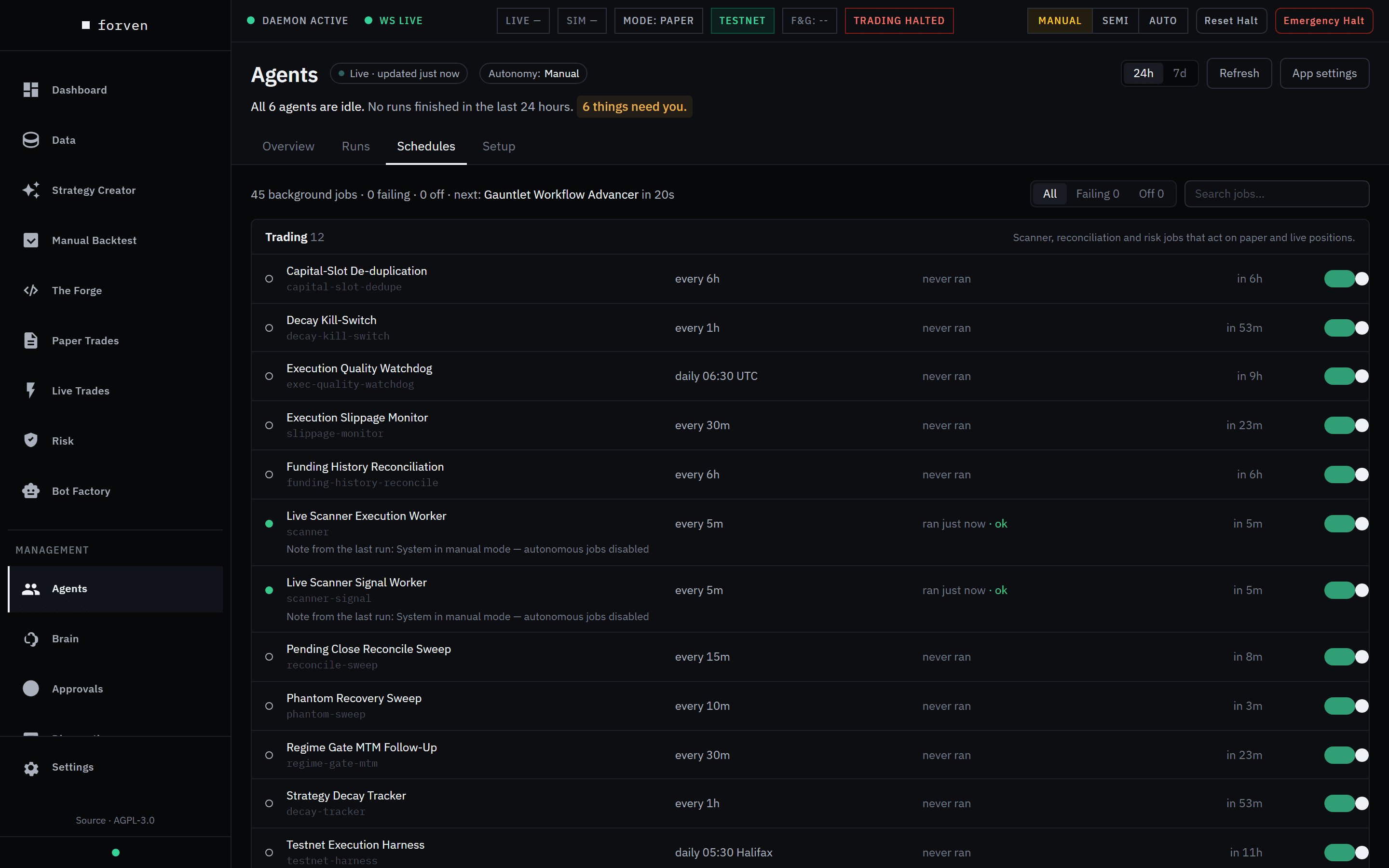Click green status dot for Live Scanner Execution Worker

pos(269,524)
